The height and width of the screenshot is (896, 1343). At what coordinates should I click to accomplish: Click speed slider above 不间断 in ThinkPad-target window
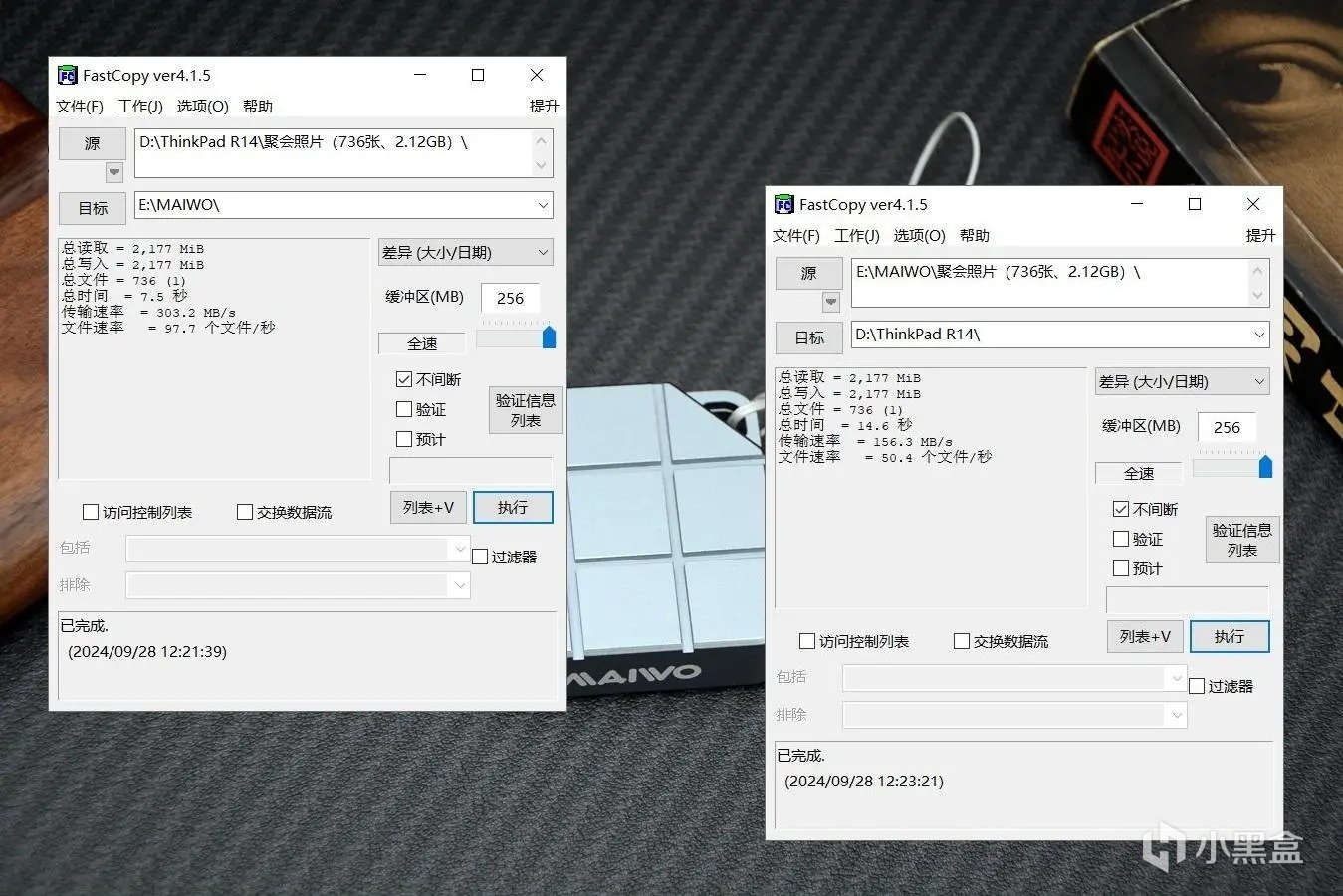(1232, 465)
